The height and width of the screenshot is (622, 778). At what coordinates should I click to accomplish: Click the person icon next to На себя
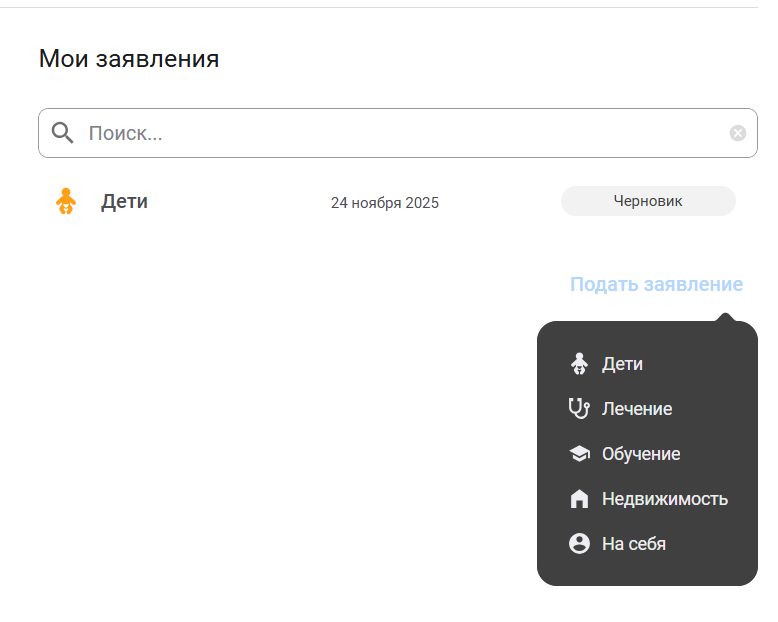[579, 544]
